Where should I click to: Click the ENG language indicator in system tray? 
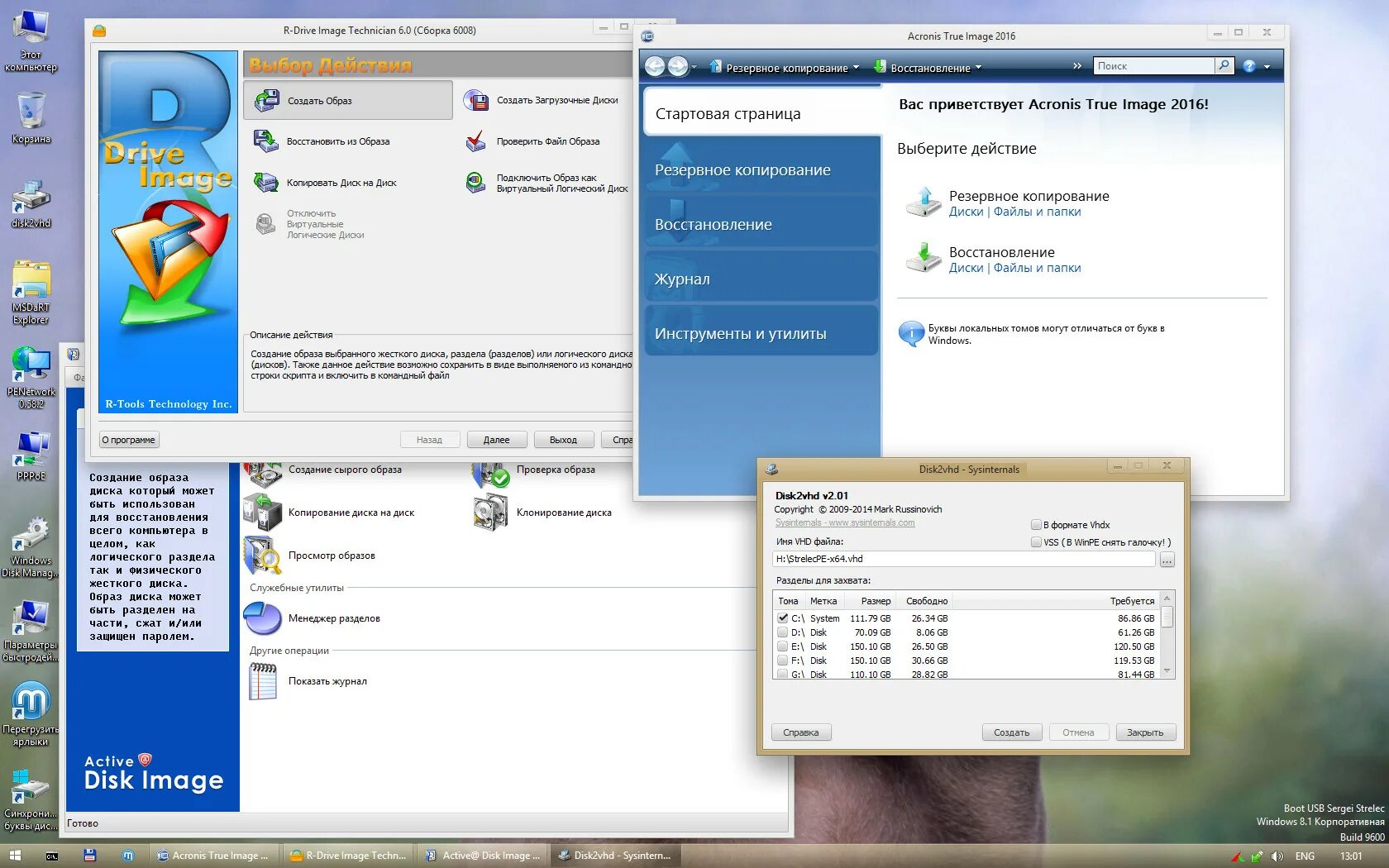coord(1305,856)
